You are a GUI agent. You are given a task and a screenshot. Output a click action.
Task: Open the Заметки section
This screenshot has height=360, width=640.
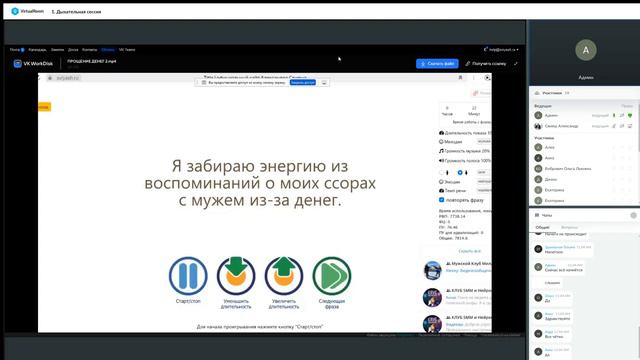[58, 50]
